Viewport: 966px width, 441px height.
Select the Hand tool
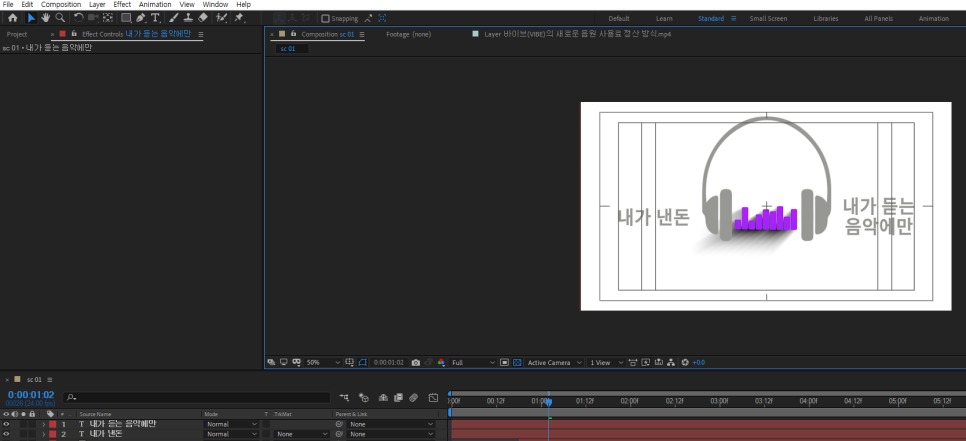[x=46, y=18]
